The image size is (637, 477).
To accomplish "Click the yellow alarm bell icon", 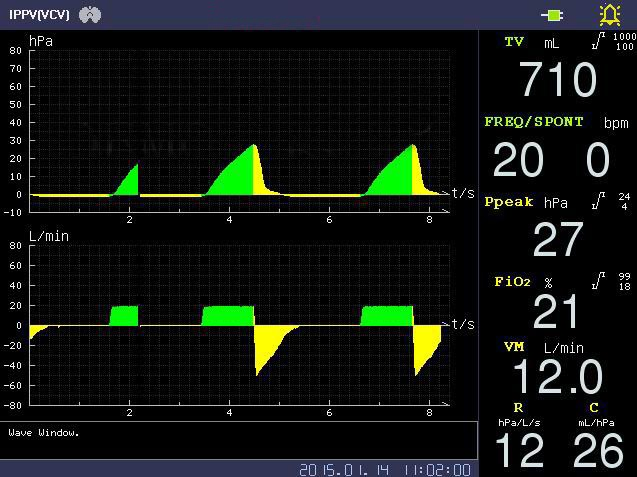I will pyautogui.click(x=609, y=15).
